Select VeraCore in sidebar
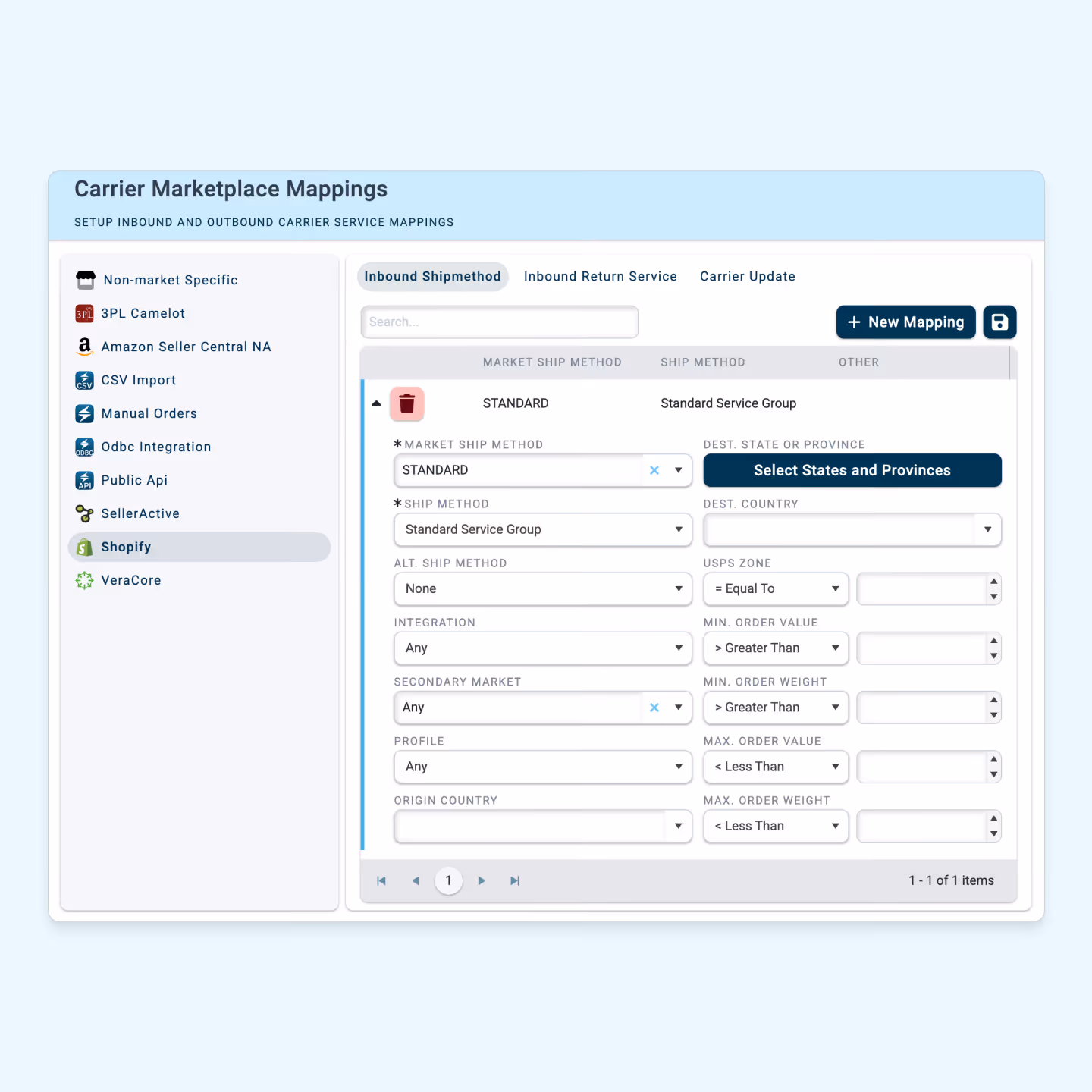This screenshot has height=1092, width=1092. pos(199,580)
